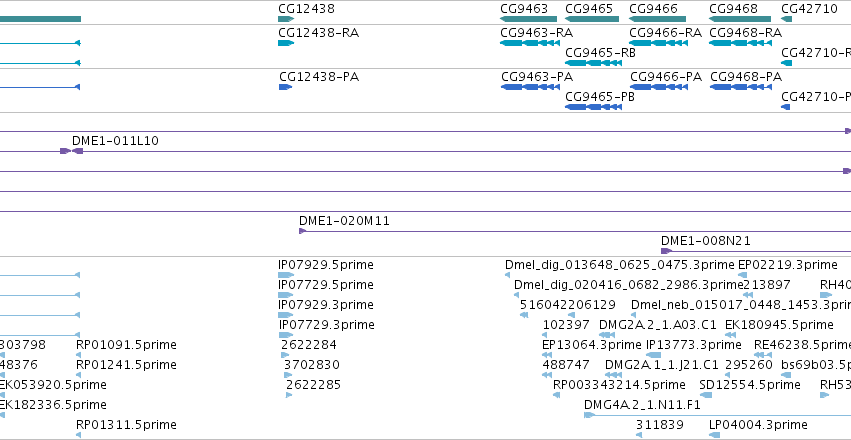The height and width of the screenshot is (440, 851).
Task: Select transcript CG9465-RB
Action: pos(600,53)
